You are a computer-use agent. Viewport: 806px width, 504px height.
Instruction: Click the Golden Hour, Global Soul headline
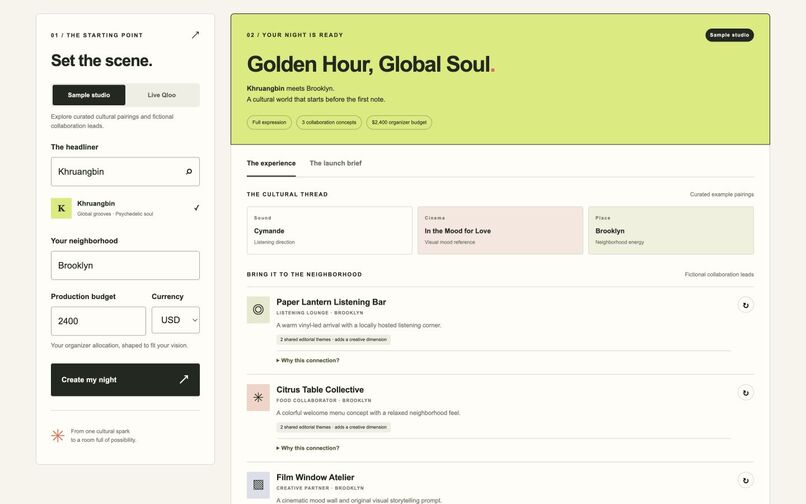(371, 64)
